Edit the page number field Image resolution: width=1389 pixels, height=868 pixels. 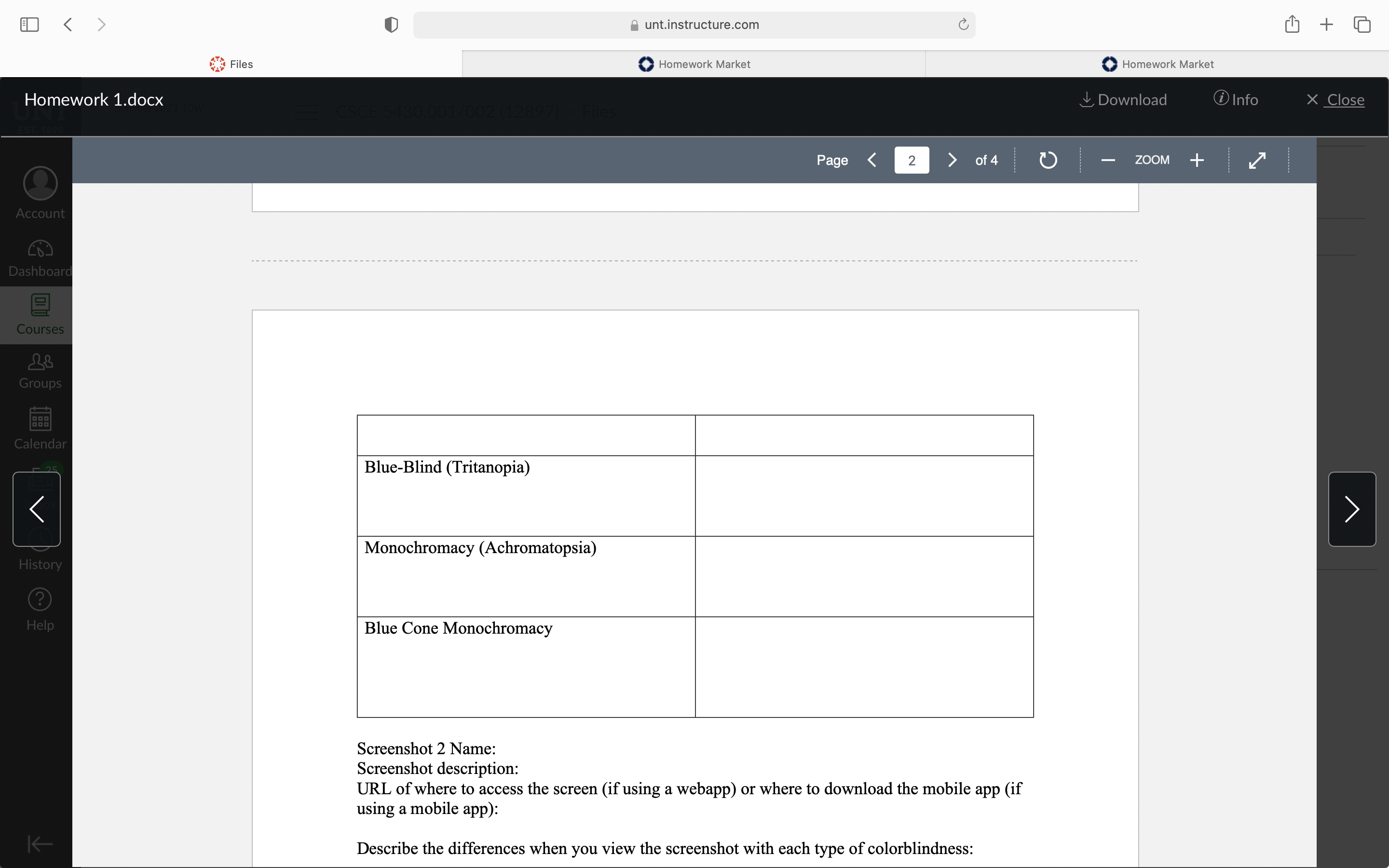[x=912, y=160]
